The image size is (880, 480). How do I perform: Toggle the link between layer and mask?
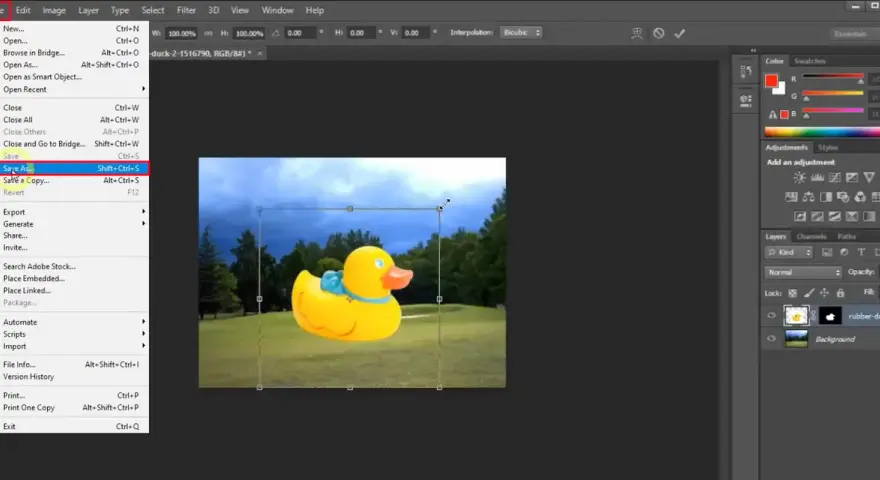[x=814, y=316]
